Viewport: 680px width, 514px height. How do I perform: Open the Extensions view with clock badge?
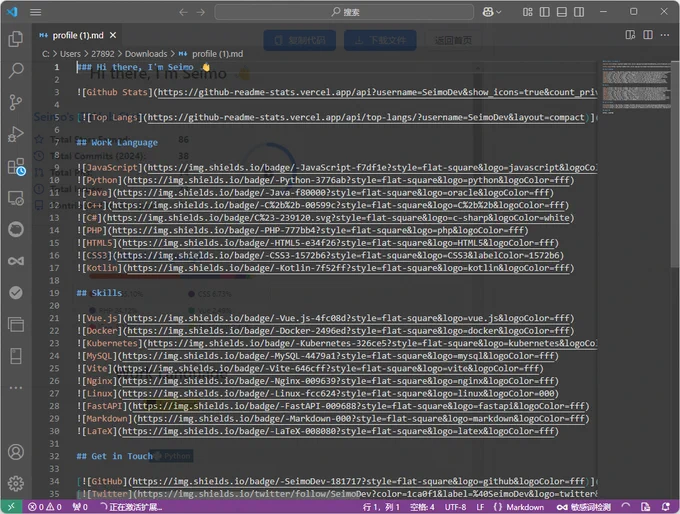click(x=16, y=166)
